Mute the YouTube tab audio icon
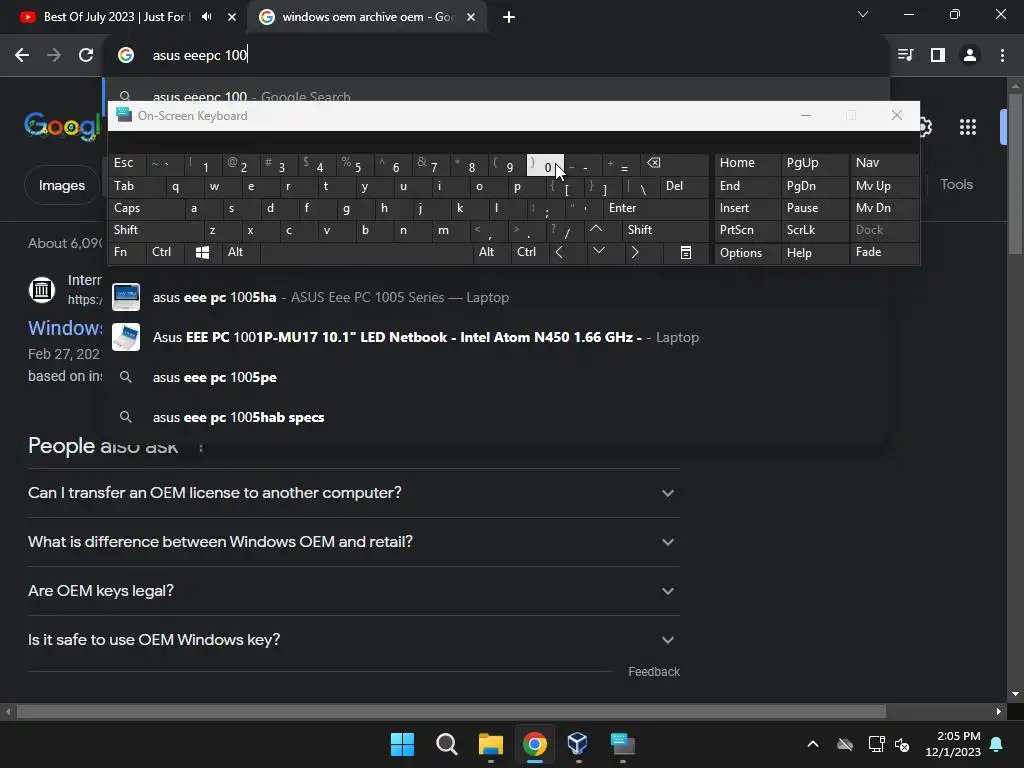The height and width of the screenshot is (768, 1024). point(206,17)
